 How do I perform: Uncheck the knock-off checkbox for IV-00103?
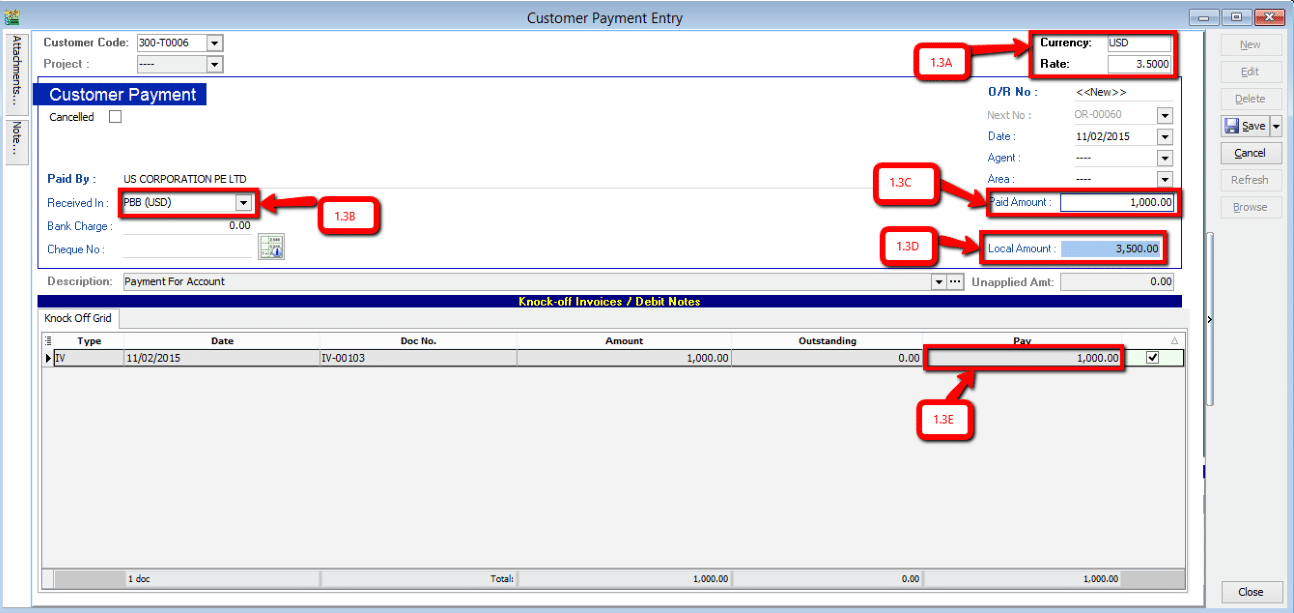1152,357
